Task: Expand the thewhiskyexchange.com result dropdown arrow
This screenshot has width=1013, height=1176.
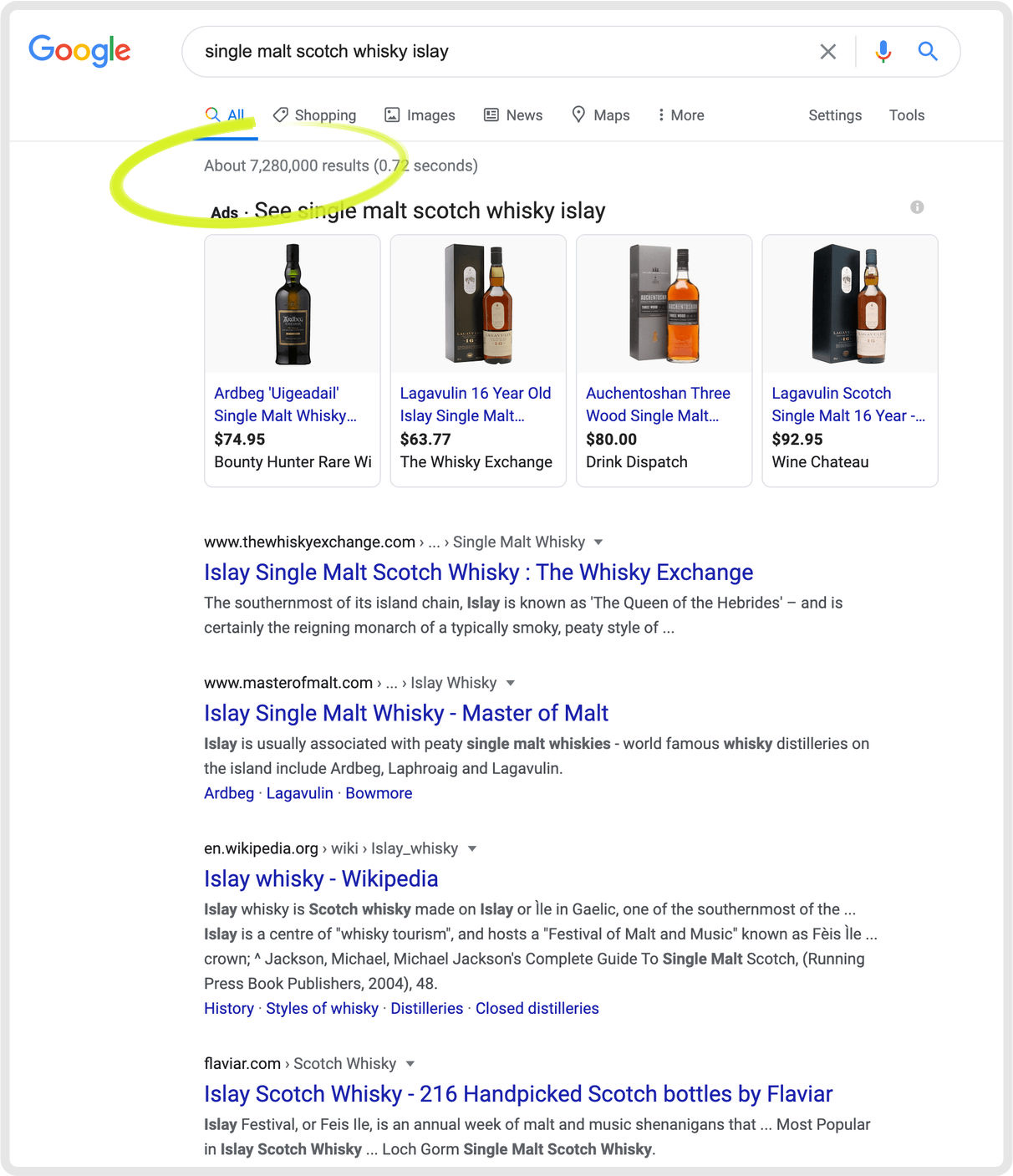Action: 598,542
